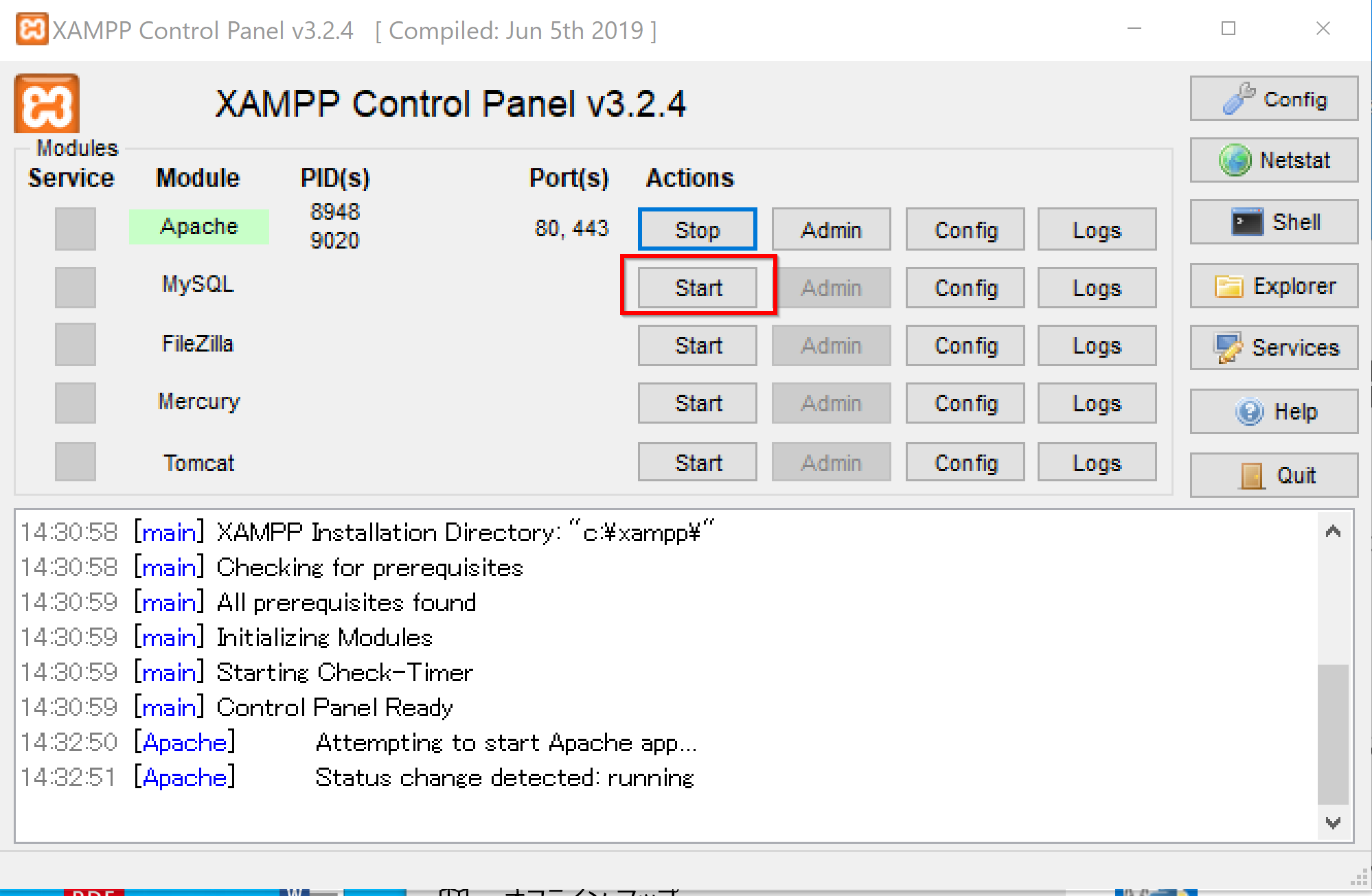Open the Shell terminal button
The image size is (1372, 896).
point(1274,222)
